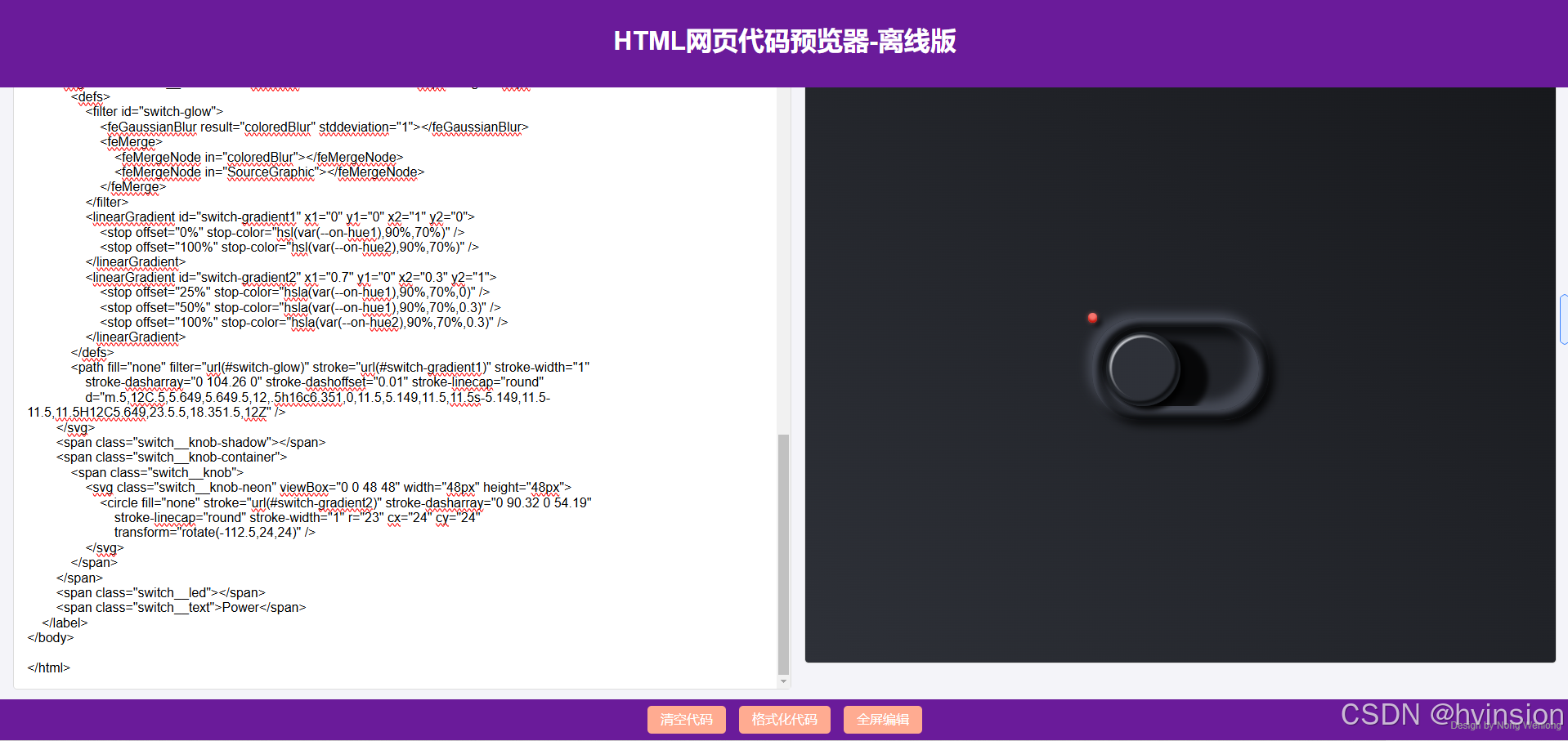Click the closing </label> tag line
1568x741 pixels.
pyautogui.click(x=65, y=623)
